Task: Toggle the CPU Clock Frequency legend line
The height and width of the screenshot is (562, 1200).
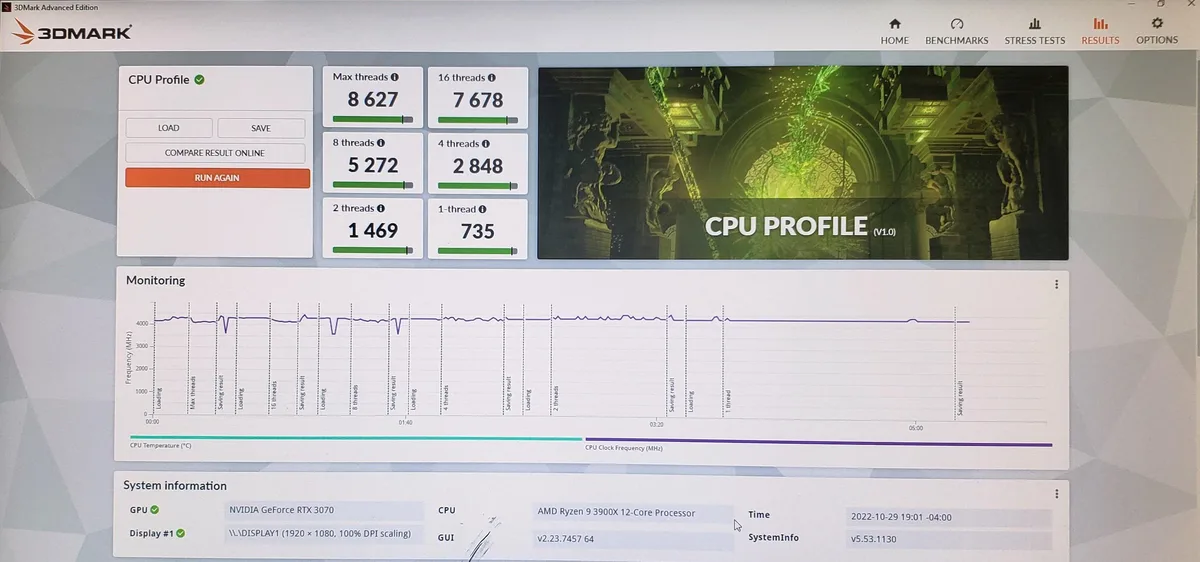Action: pyautogui.click(x=818, y=444)
